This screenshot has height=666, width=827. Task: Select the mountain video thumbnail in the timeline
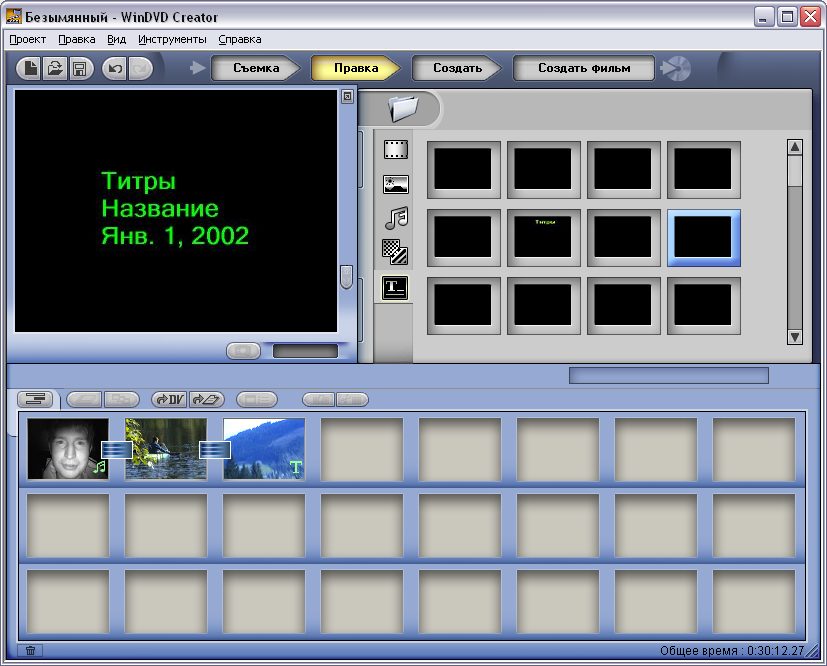coord(262,449)
